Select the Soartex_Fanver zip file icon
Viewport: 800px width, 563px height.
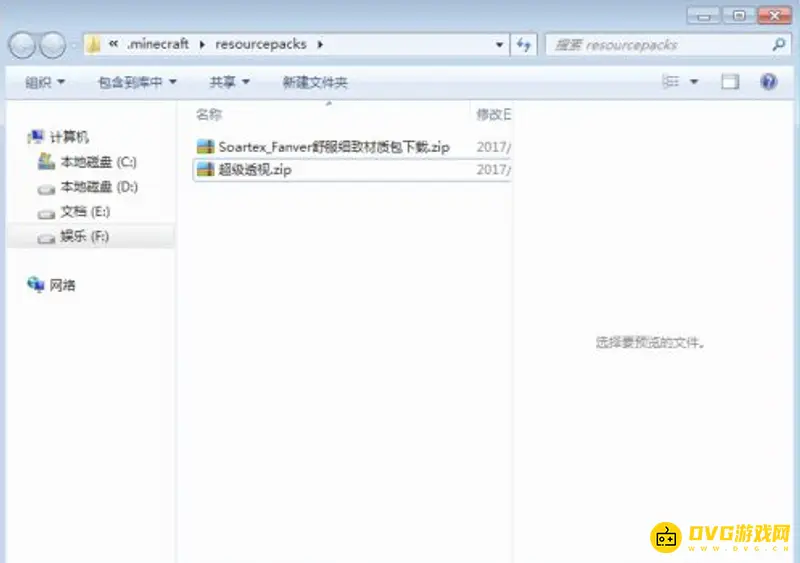pos(205,147)
